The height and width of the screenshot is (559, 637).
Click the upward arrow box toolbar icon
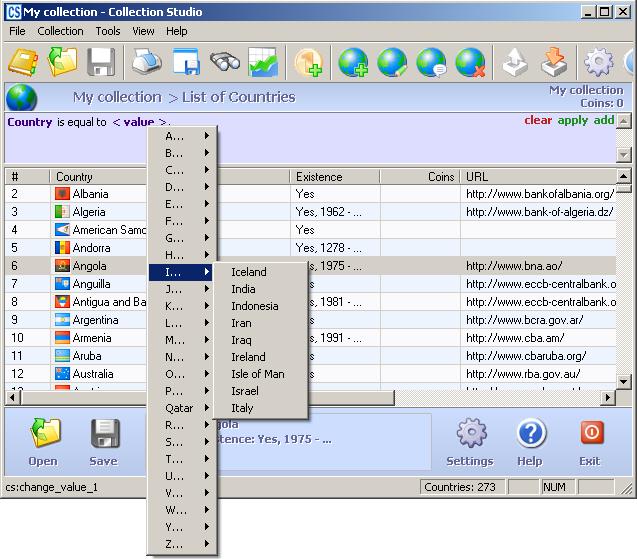point(515,62)
